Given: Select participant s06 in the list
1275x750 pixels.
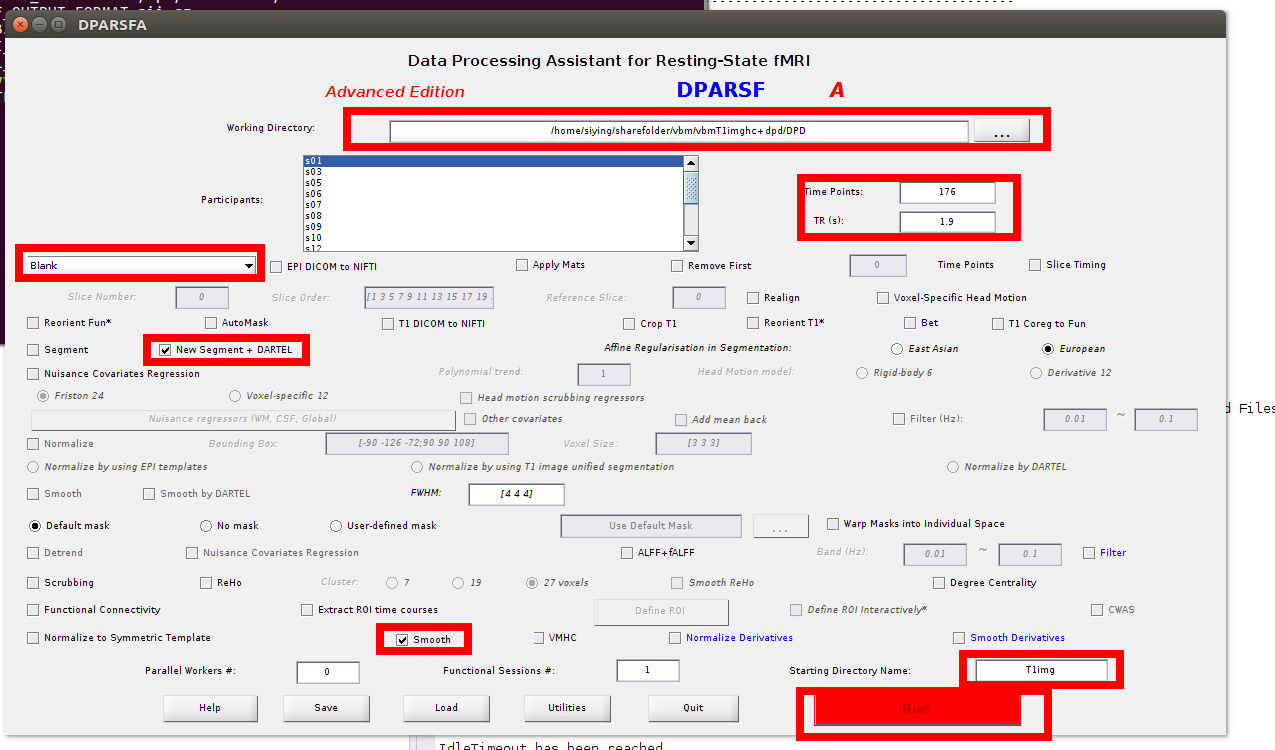Looking at the screenshot, I should pos(493,193).
